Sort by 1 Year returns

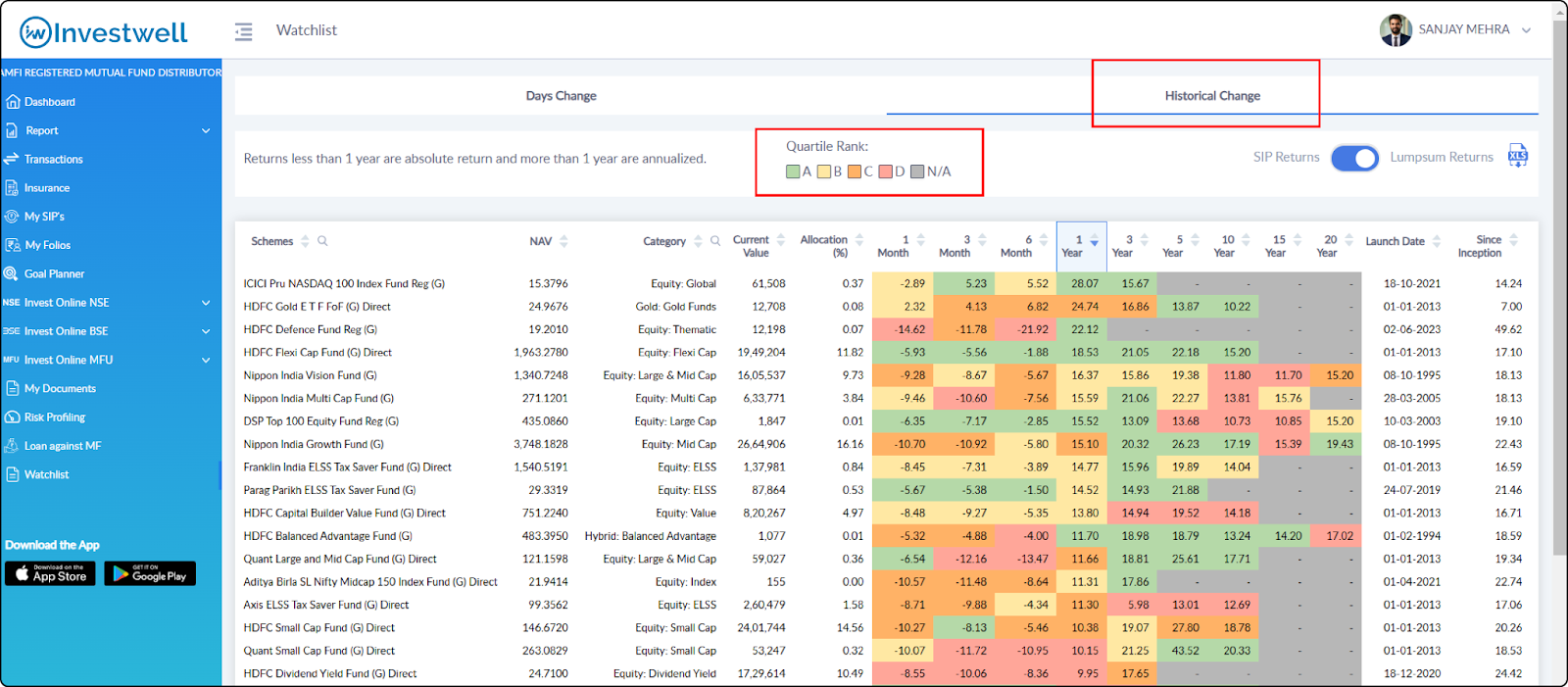coord(1094,240)
